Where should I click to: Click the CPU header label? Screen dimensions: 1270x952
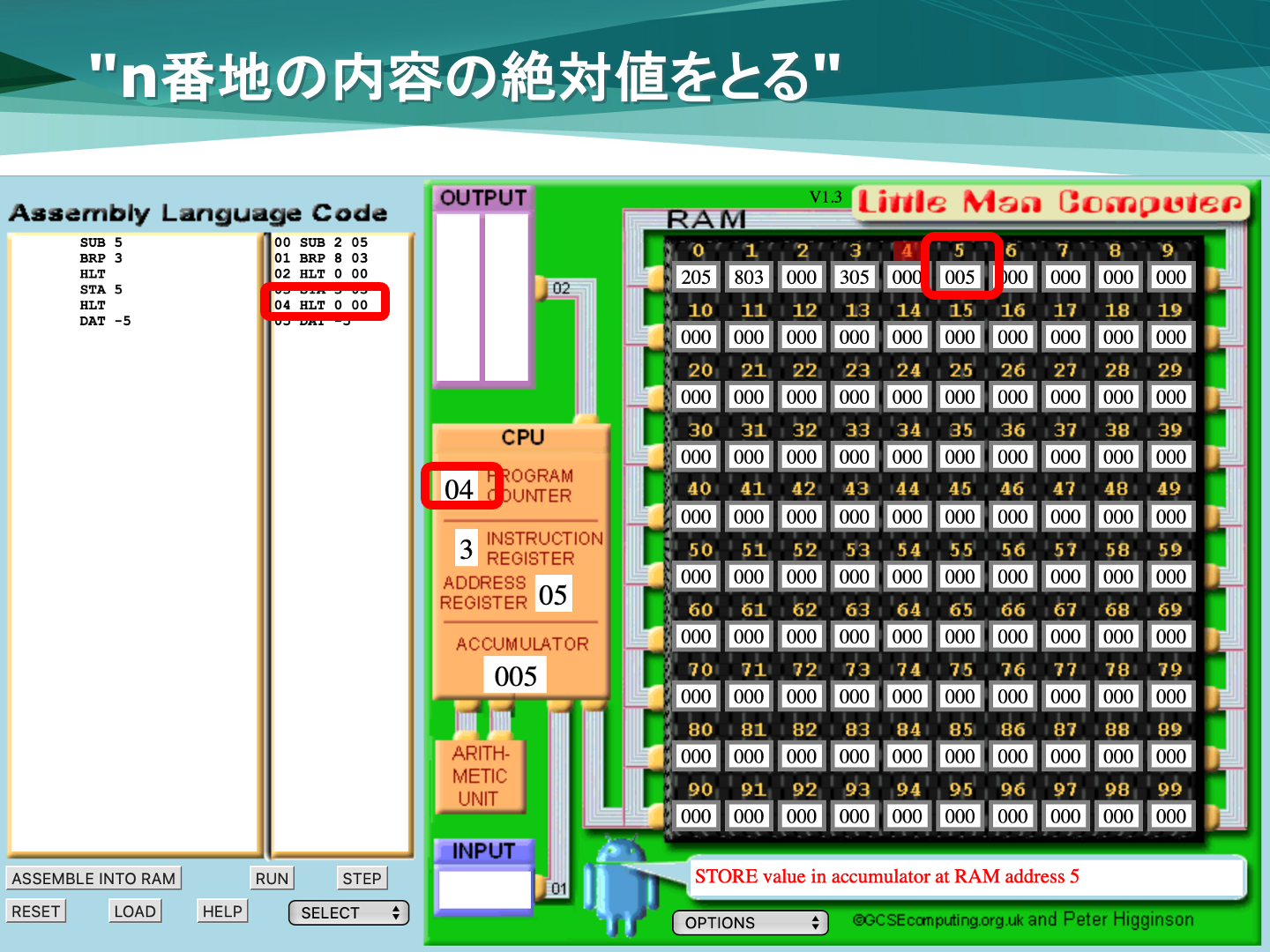coord(522,437)
